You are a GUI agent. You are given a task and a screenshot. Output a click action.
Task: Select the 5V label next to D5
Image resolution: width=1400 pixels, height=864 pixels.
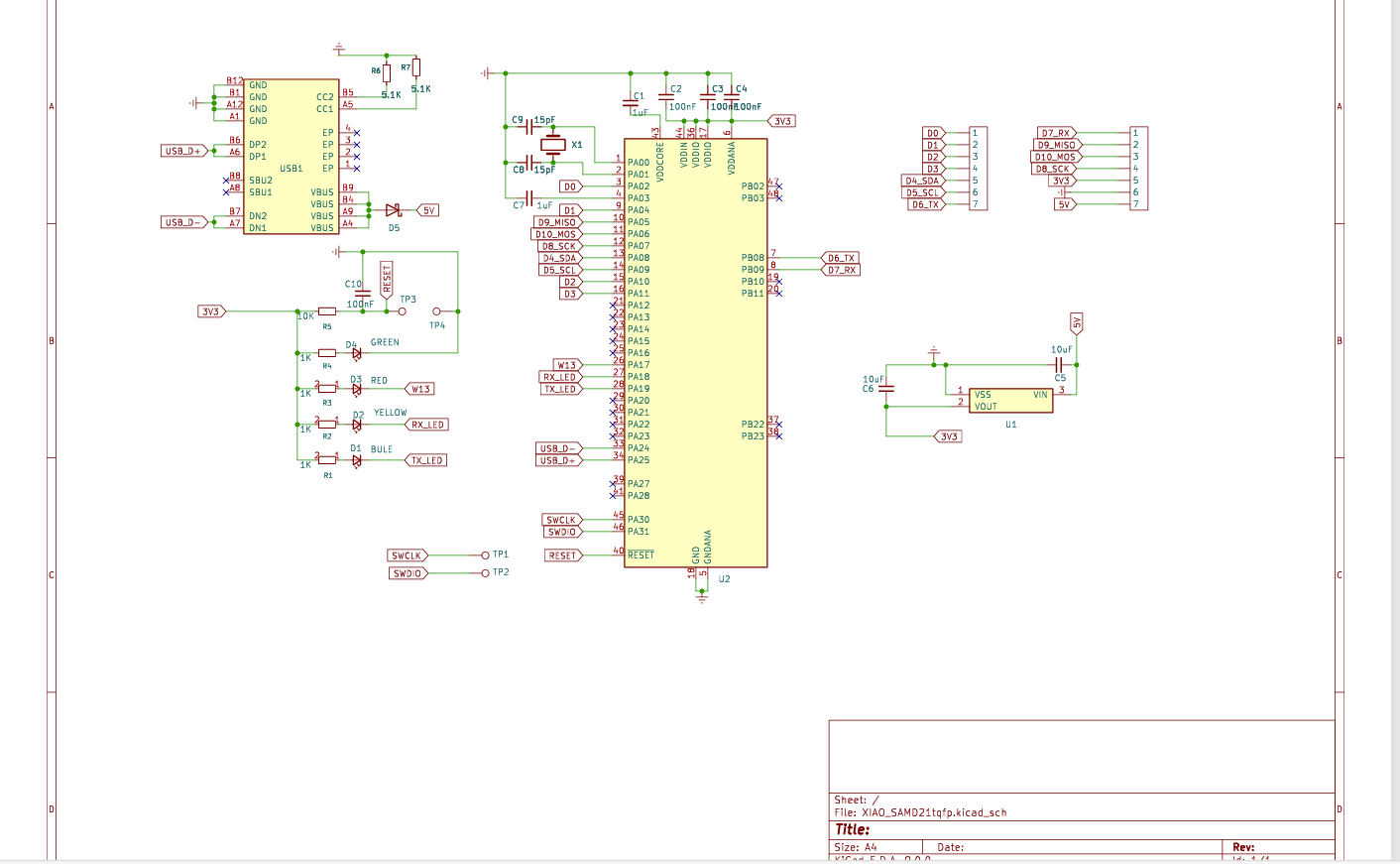coord(427,210)
